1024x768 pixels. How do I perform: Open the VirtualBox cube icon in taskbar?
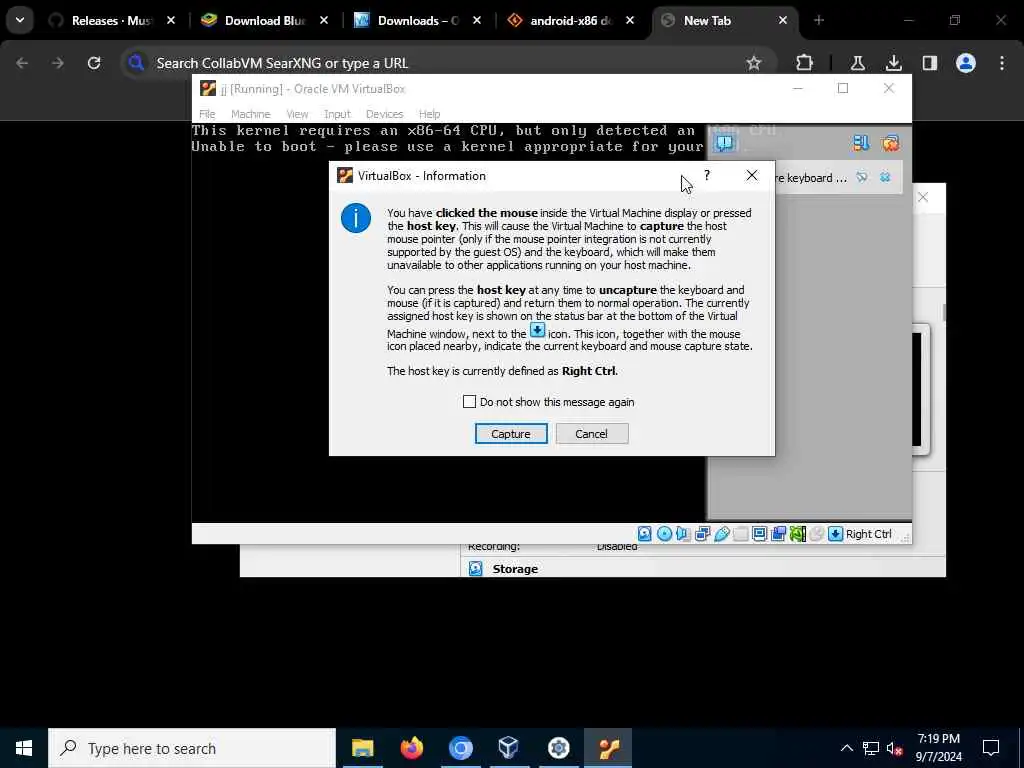(x=508, y=748)
